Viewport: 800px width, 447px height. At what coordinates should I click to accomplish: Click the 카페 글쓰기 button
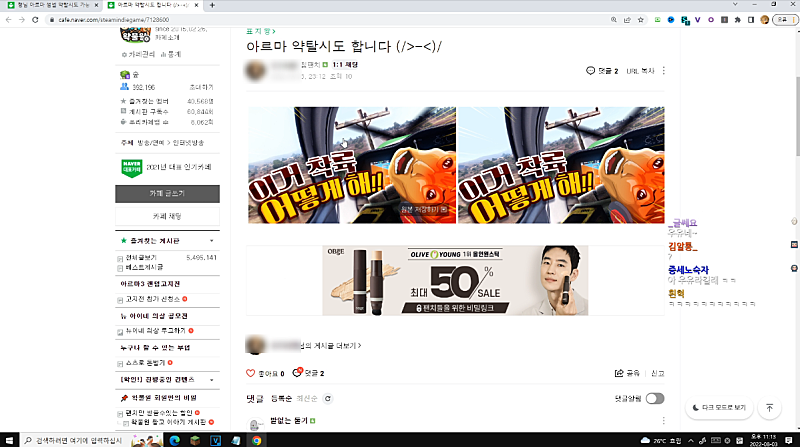[167, 191]
